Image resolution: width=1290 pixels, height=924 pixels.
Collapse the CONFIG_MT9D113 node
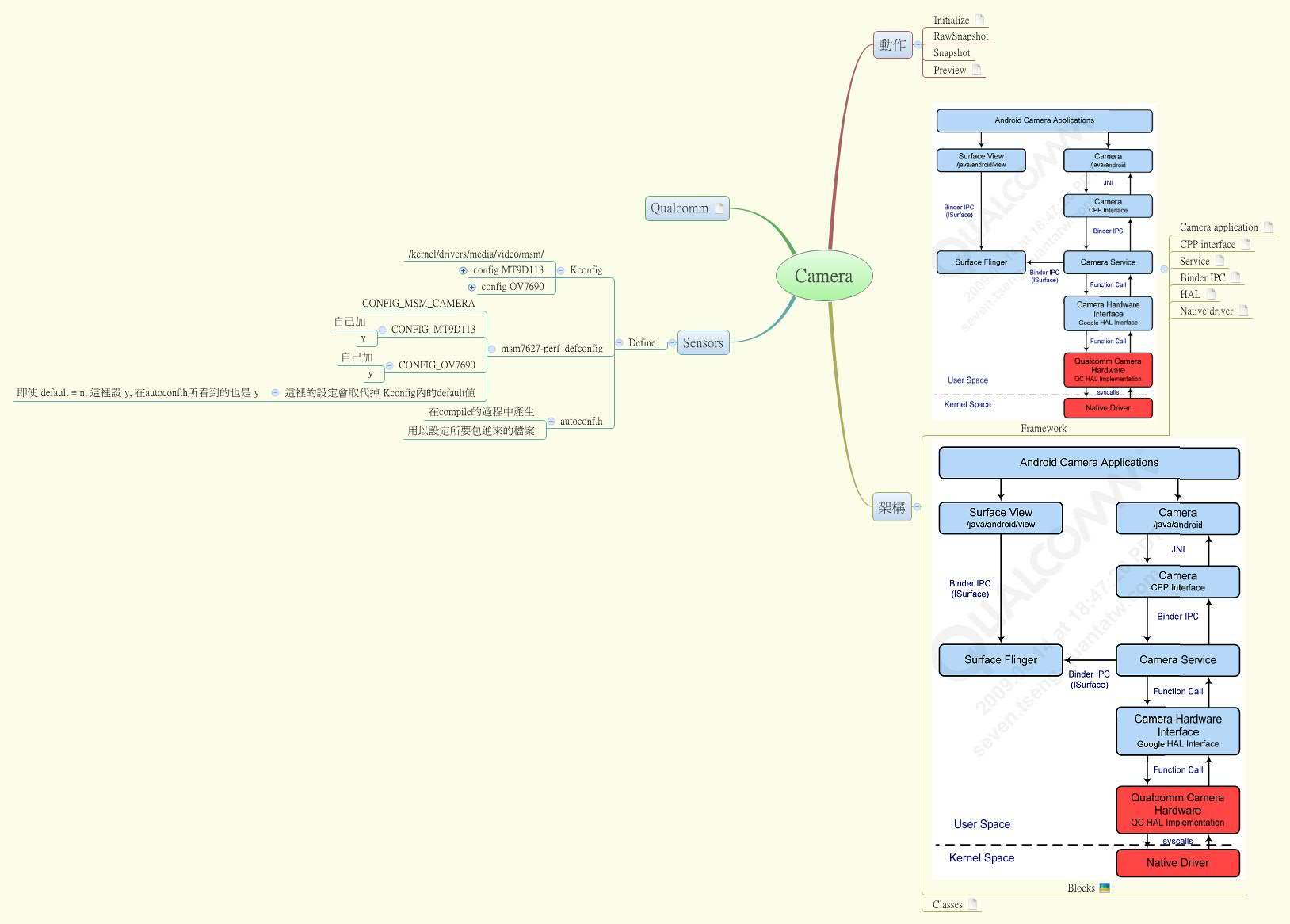[x=382, y=330]
